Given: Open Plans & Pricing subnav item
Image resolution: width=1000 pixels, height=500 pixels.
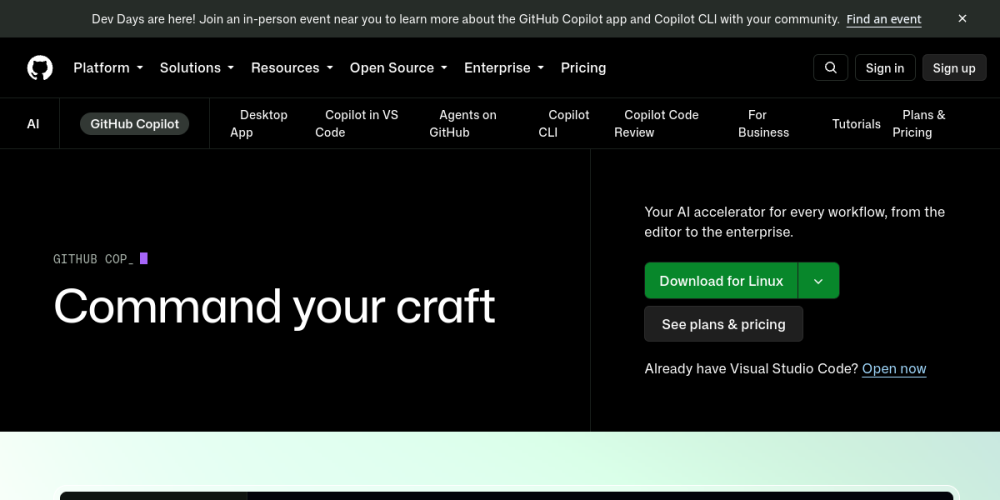Looking at the screenshot, I should tap(919, 124).
